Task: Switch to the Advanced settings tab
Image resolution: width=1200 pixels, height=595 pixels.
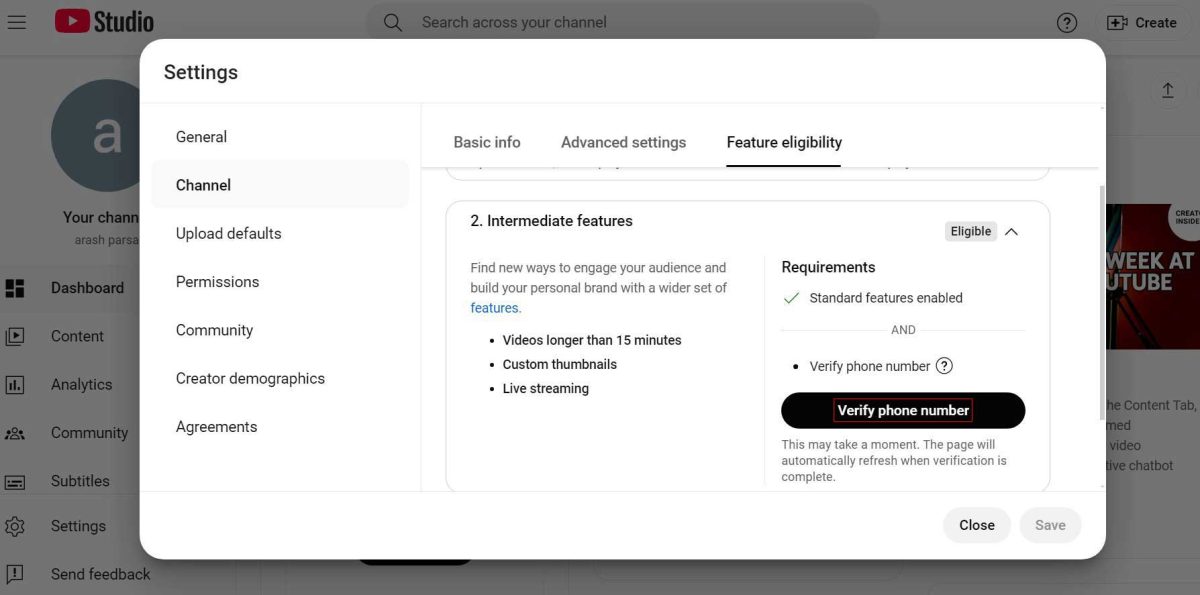Action: 624,142
